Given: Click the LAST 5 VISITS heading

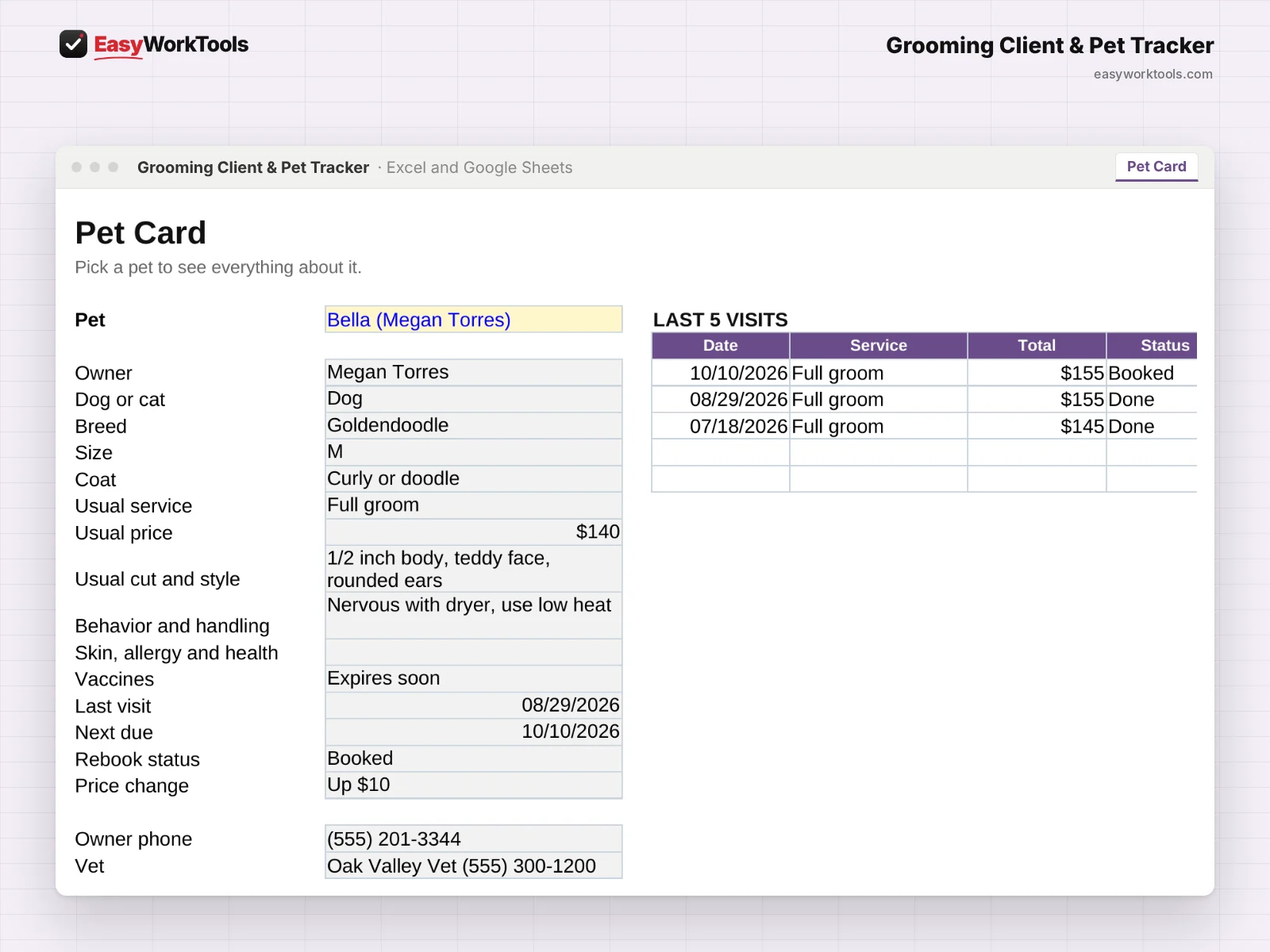Looking at the screenshot, I should (721, 320).
